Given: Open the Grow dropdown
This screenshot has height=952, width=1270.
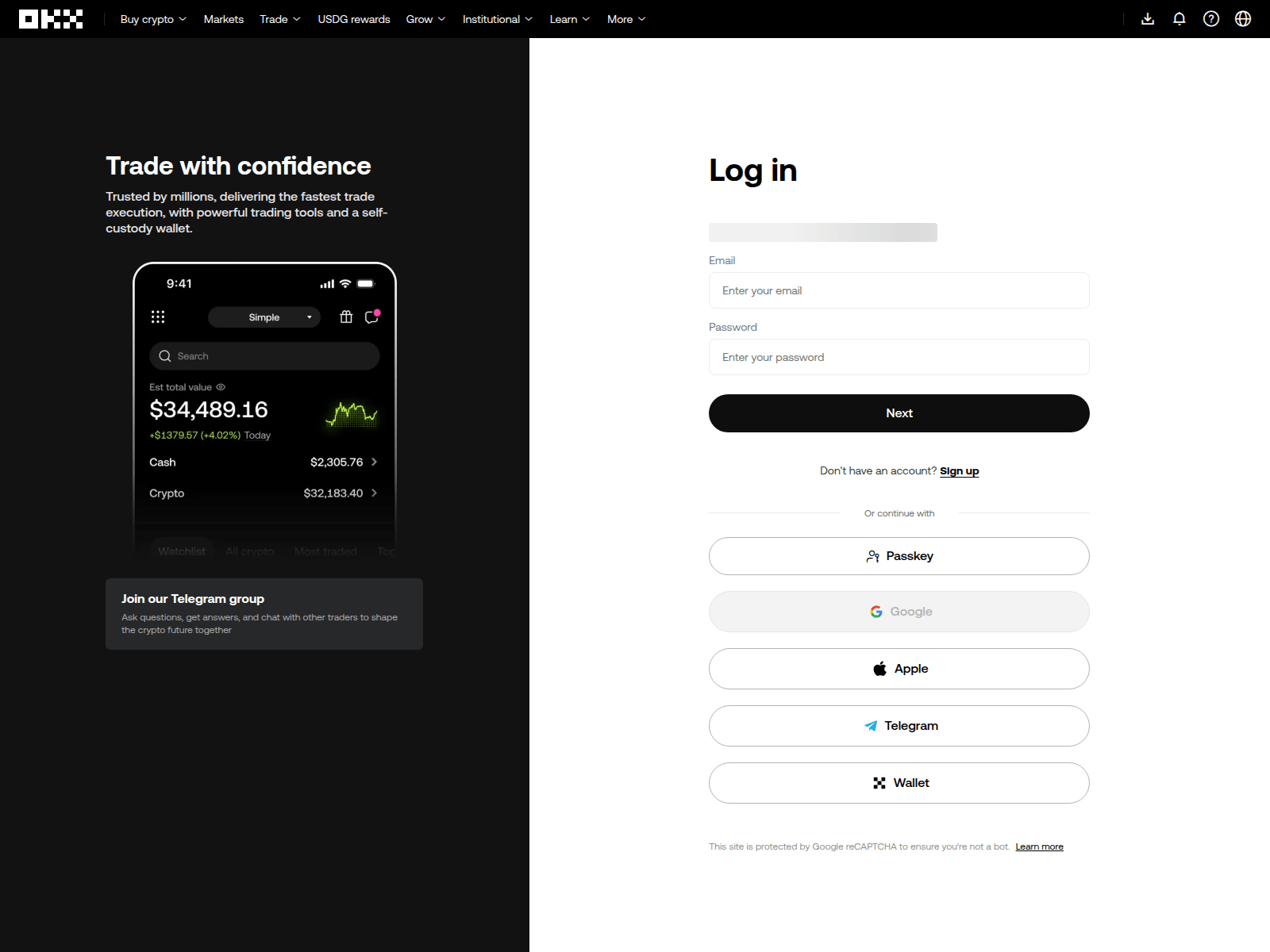Looking at the screenshot, I should point(425,19).
